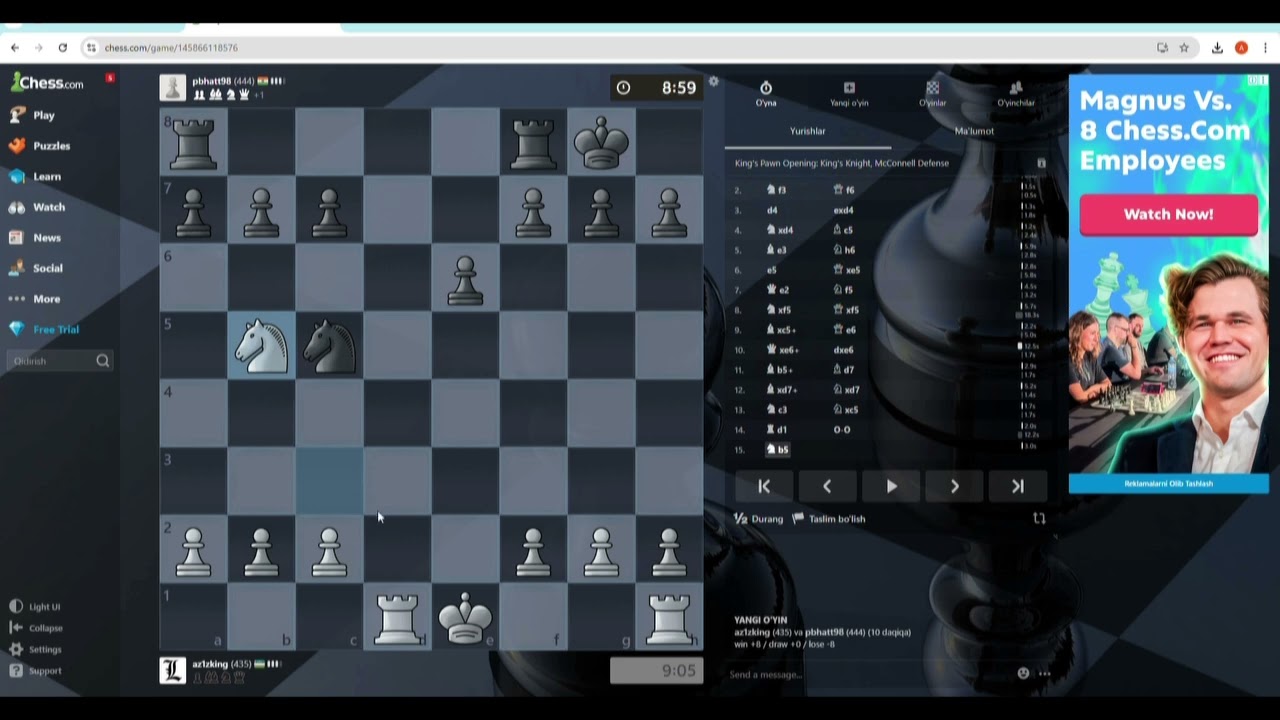
Task: Flip the board with the arrows icon
Action: [1039, 518]
